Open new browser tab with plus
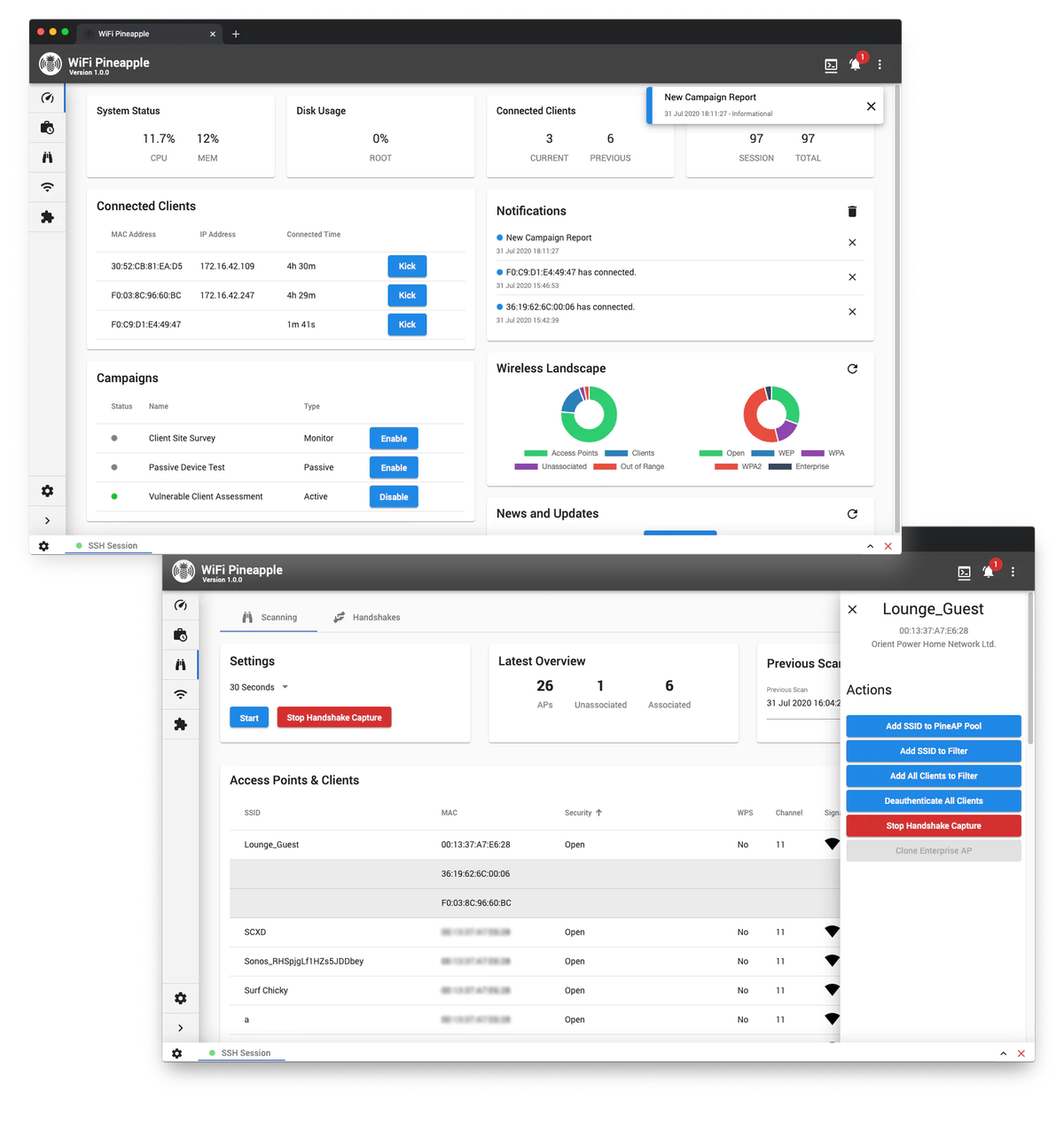This screenshot has height=1124, width=1064. click(x=236, y=34)
